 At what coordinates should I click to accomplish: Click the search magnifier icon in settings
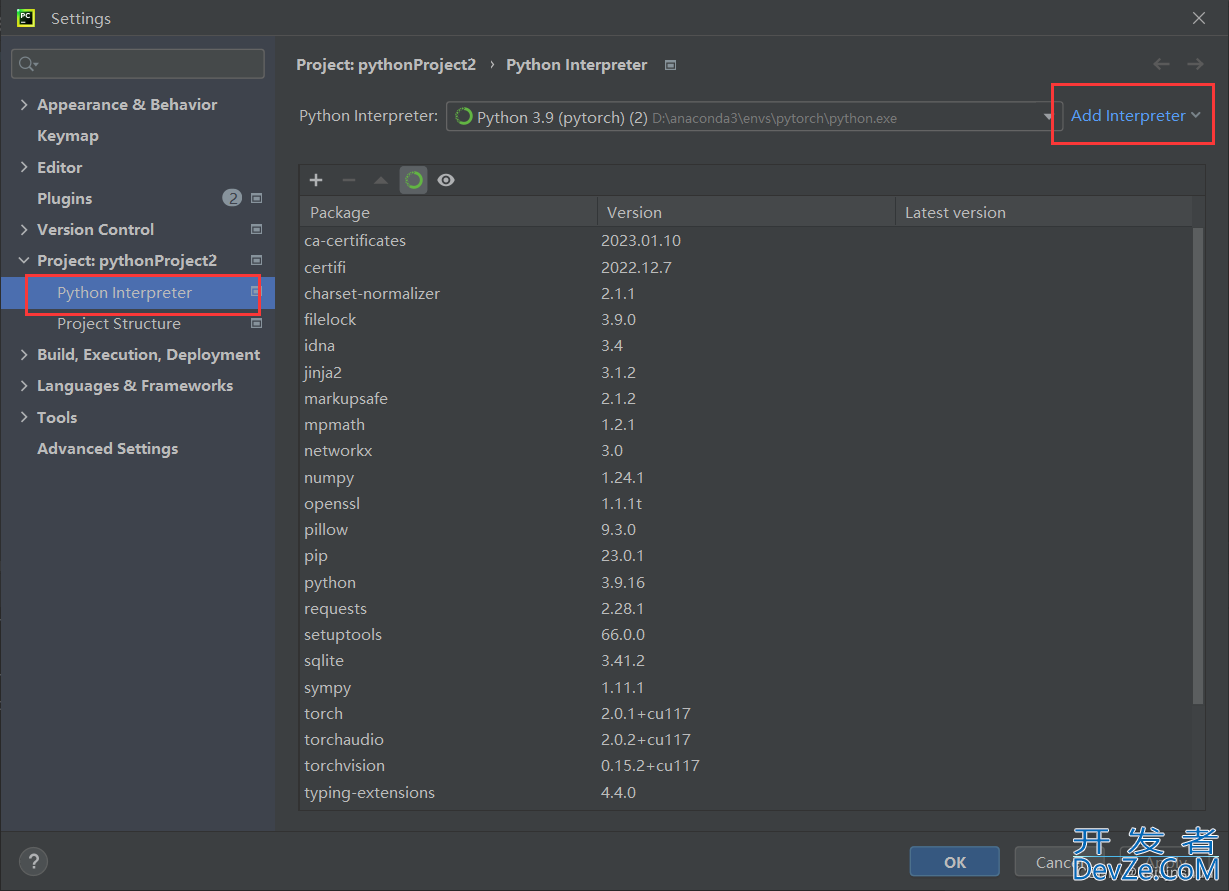(x=27, y=64)
